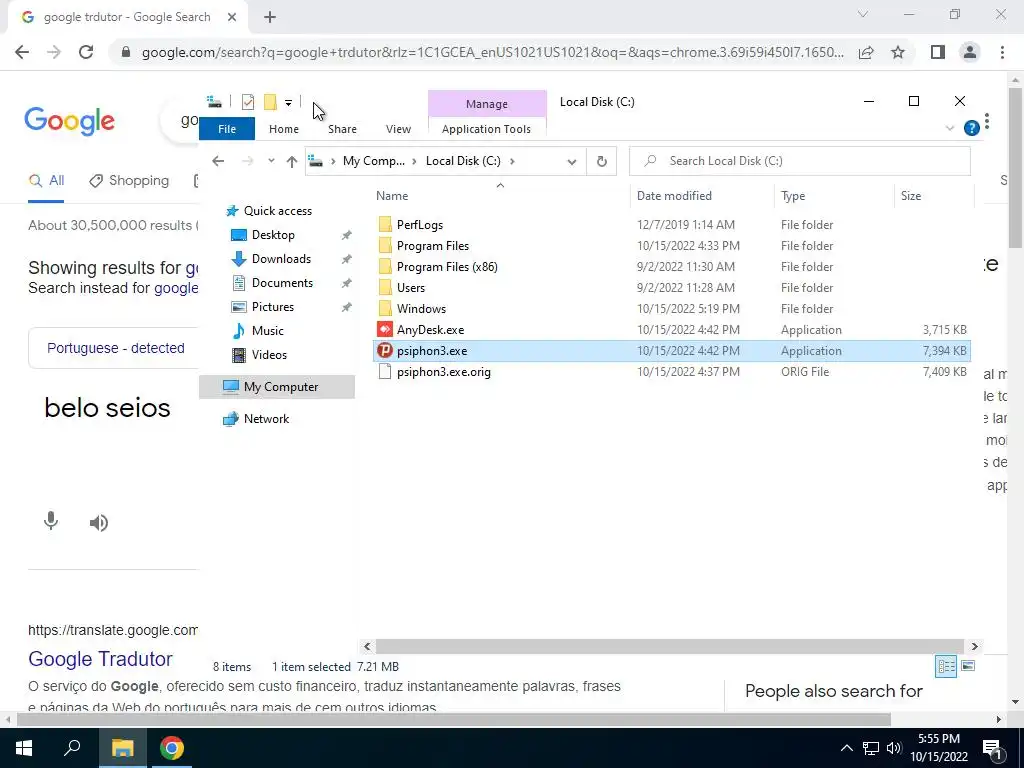Select the Program Files (x86) folder
The height and width of the screenshot is (768, 1024).
(x=447, y=266)
